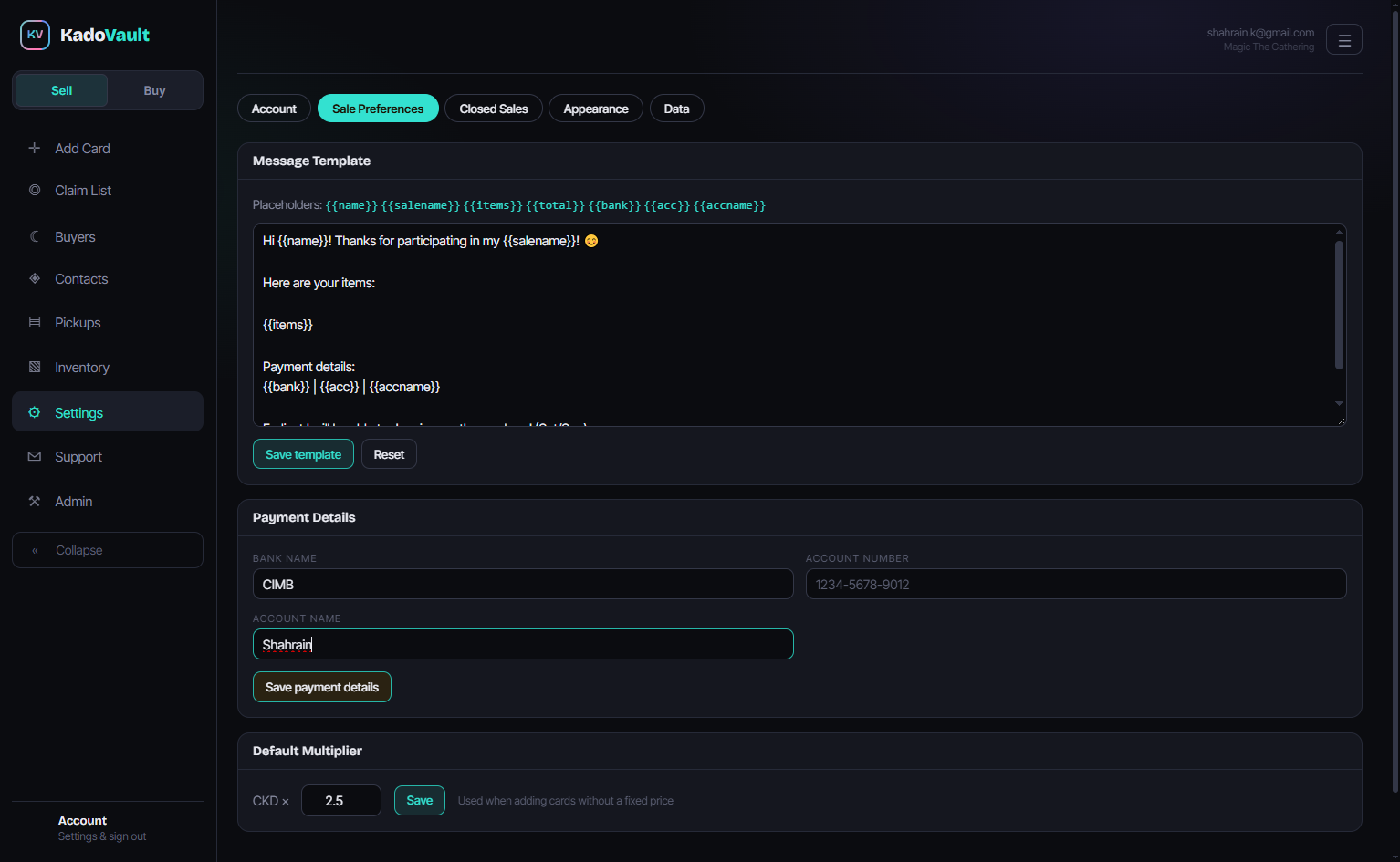Navigate to Inventory

pos(108,367)
